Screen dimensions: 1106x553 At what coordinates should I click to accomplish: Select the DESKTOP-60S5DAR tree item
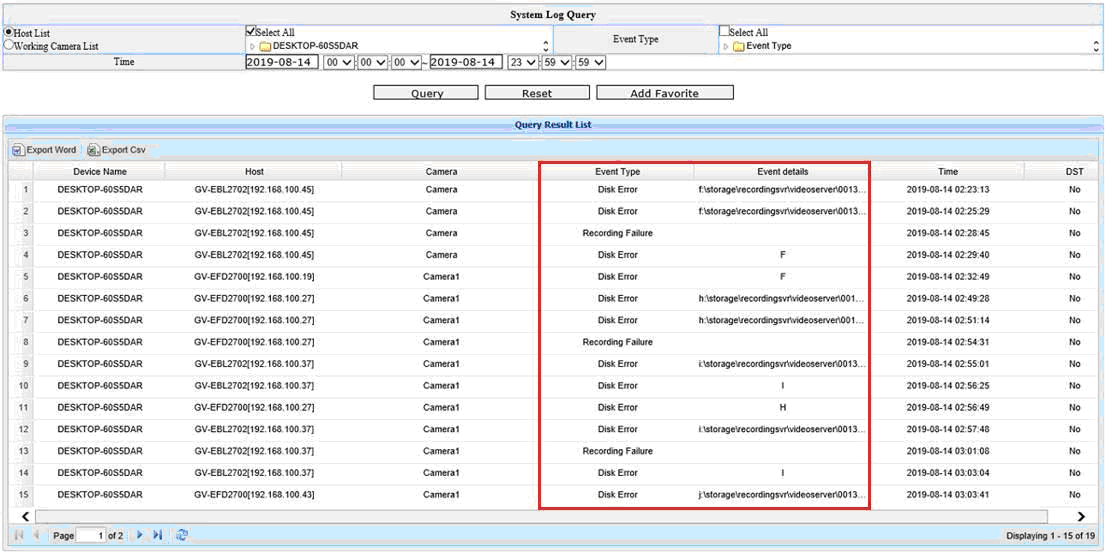pos(315,46)
